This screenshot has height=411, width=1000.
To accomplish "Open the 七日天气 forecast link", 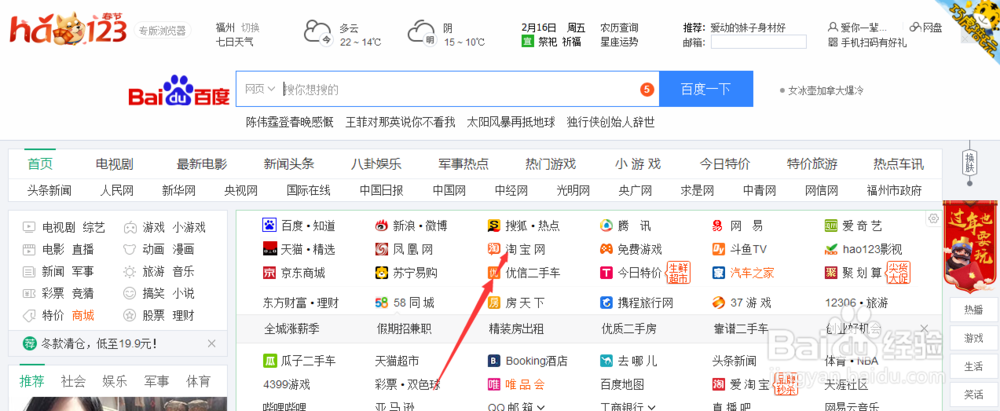I will (x=235, y=42).
